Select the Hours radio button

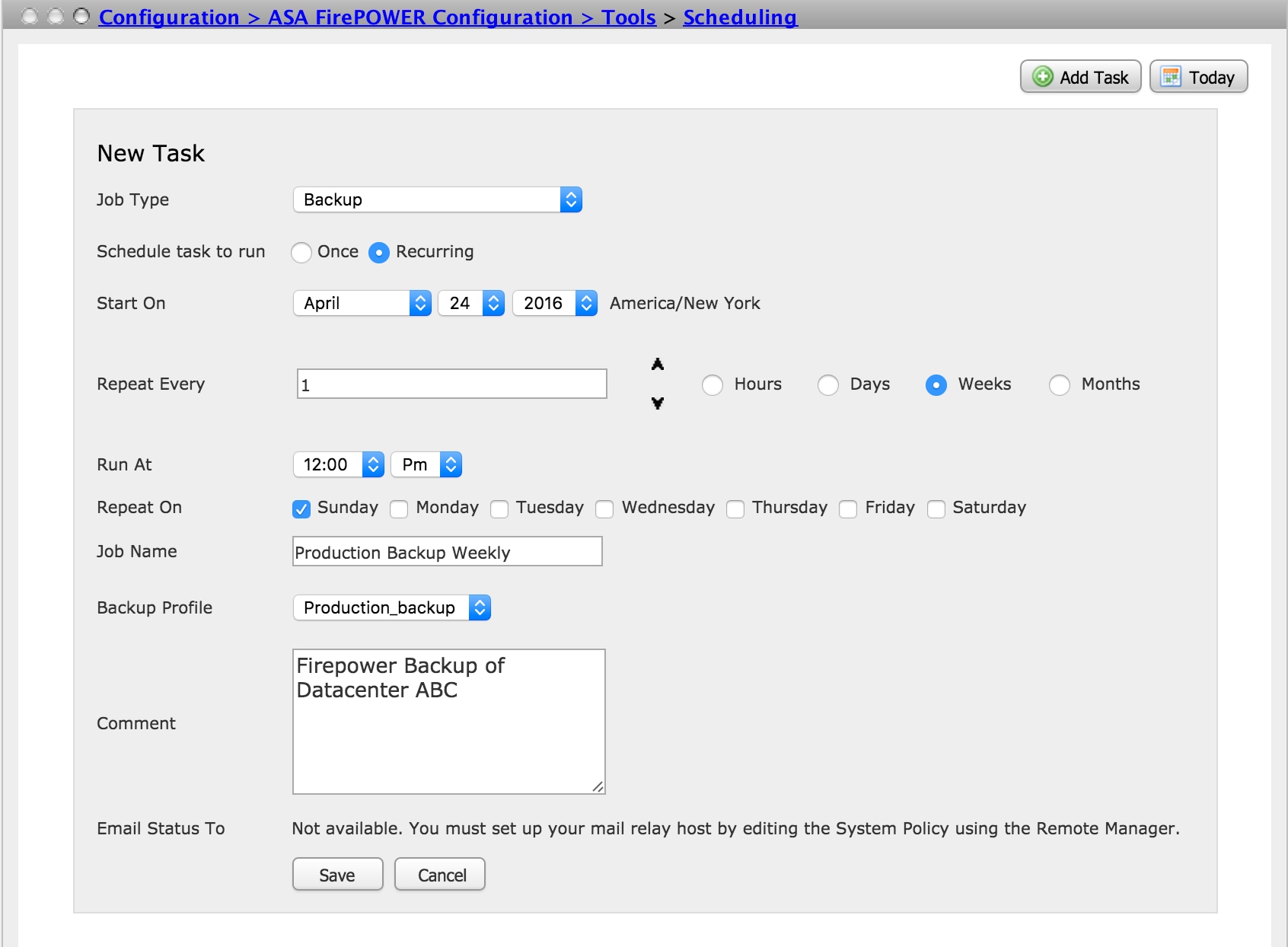[713, 385]
